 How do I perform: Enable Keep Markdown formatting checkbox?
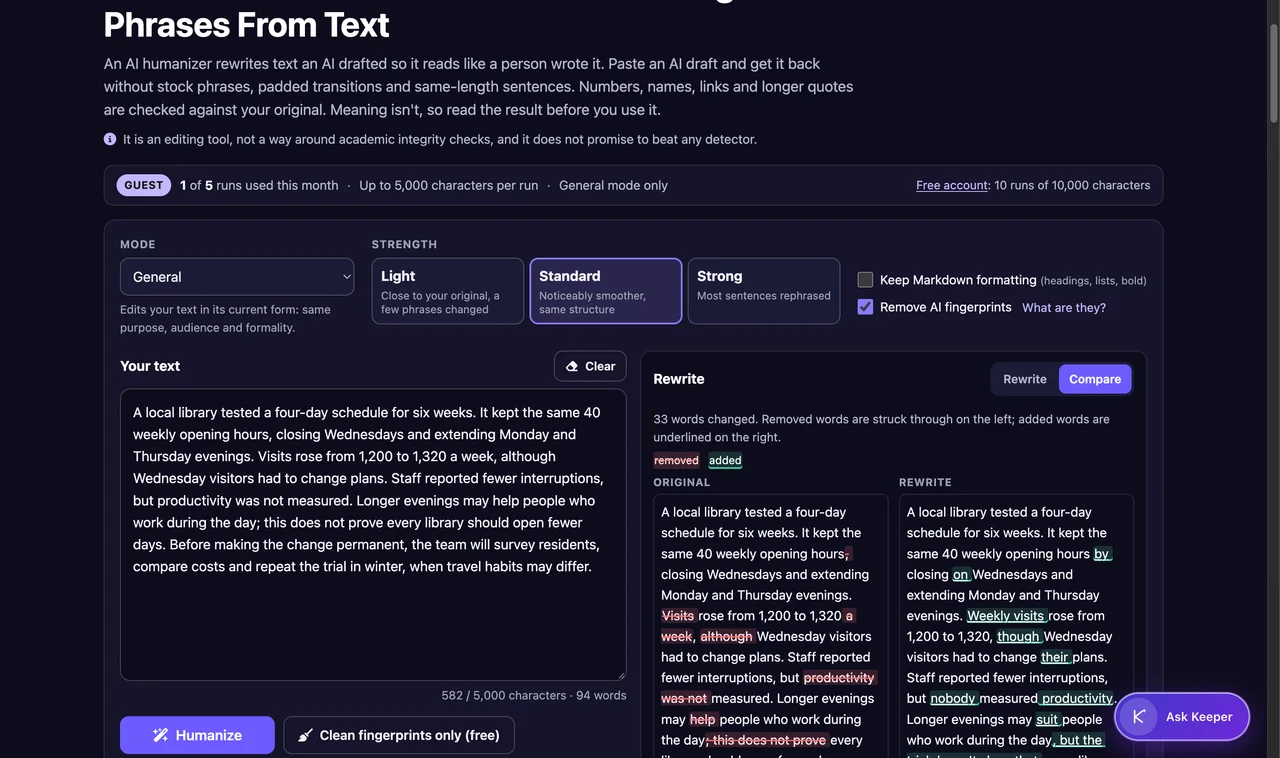[x=865, y=280]
